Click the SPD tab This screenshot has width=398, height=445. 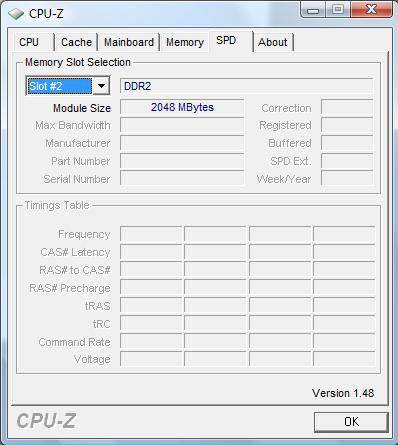pos(231,41)
